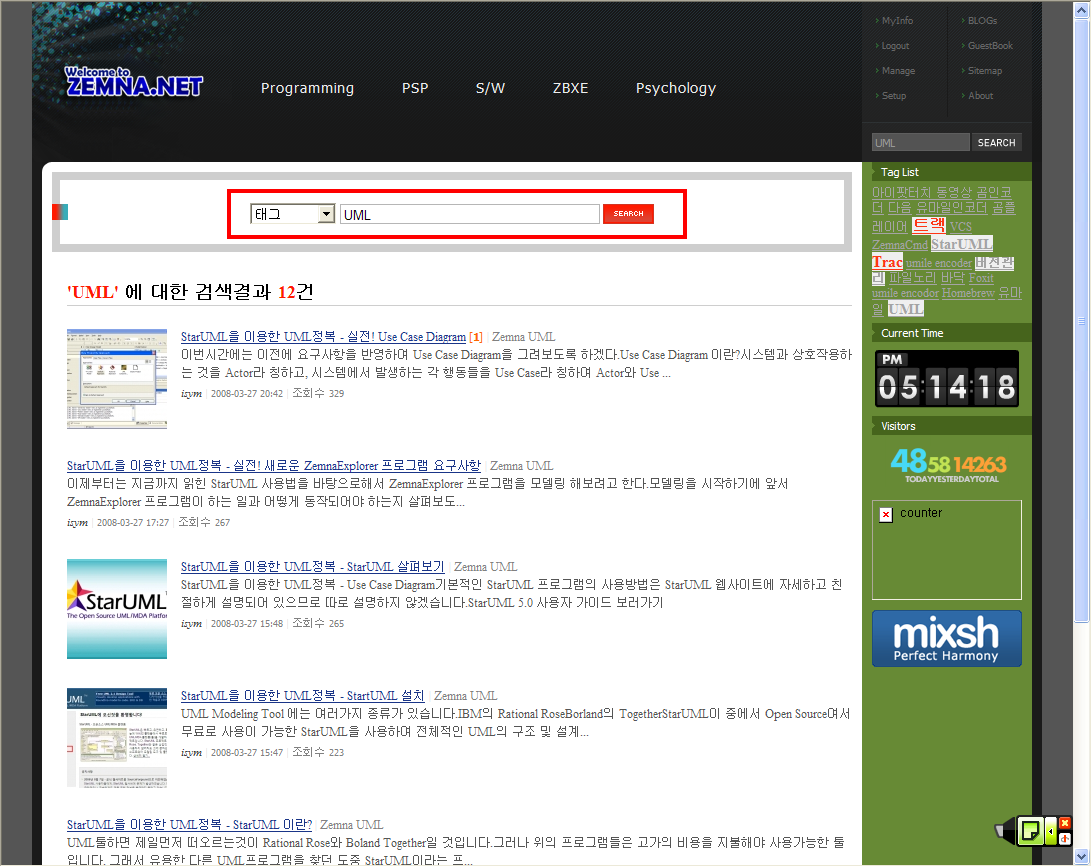The image size is (1092, 867).
Task: Select the VCS tag
Action: point(960,227)
